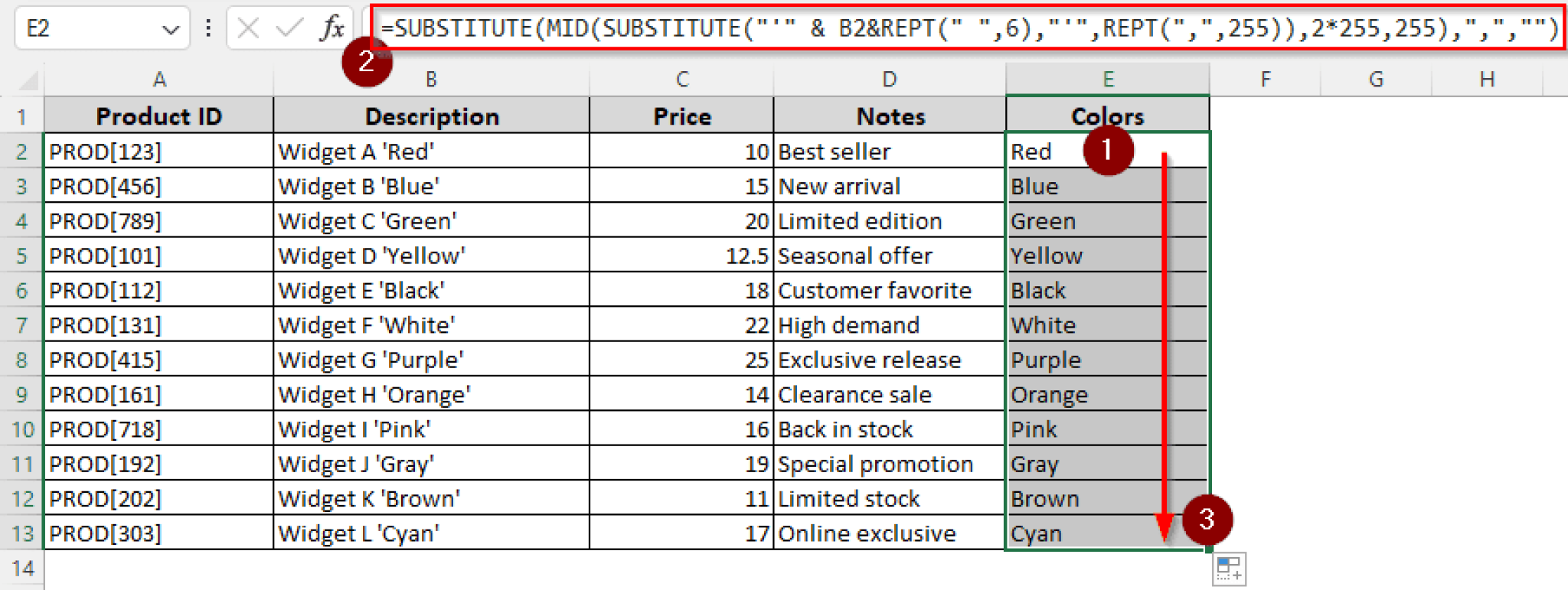Click the Name Box showing E2

[x=84, y=29]
